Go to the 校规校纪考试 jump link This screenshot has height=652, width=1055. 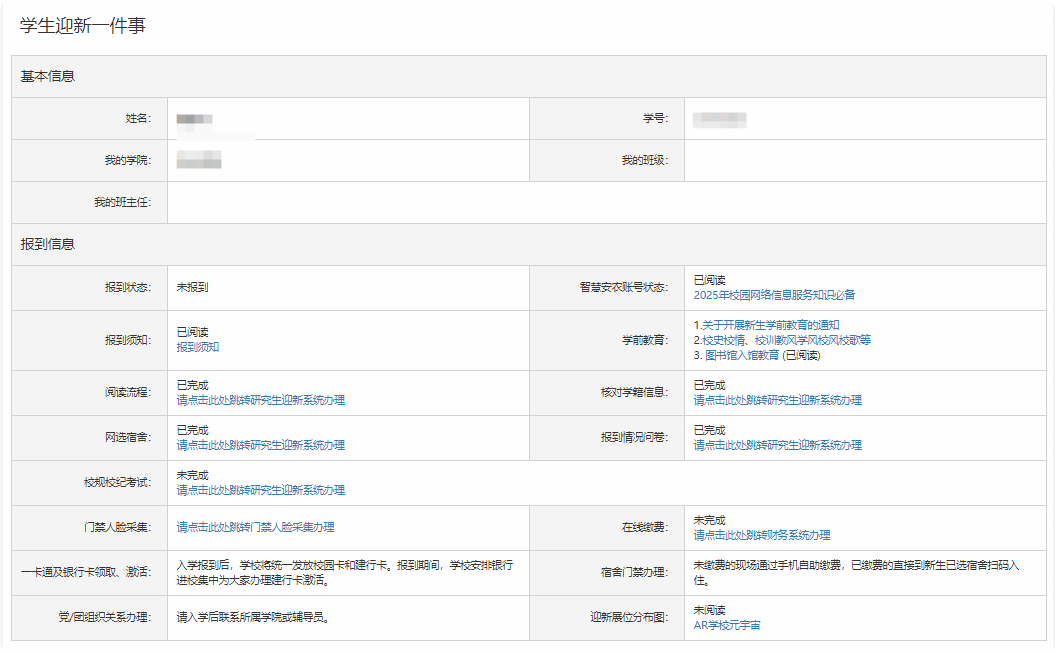[260, 490]
